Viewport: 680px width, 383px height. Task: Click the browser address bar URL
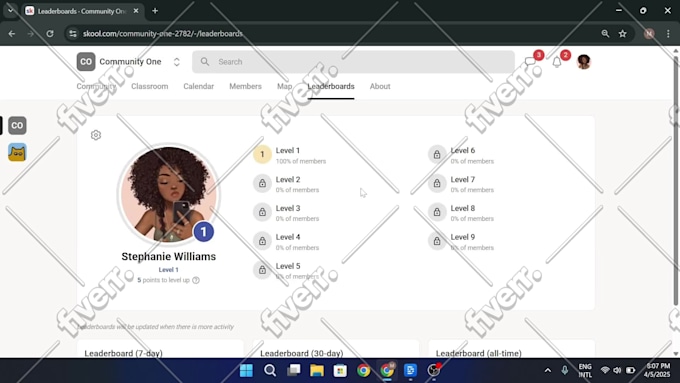click(x=163, y=33)
